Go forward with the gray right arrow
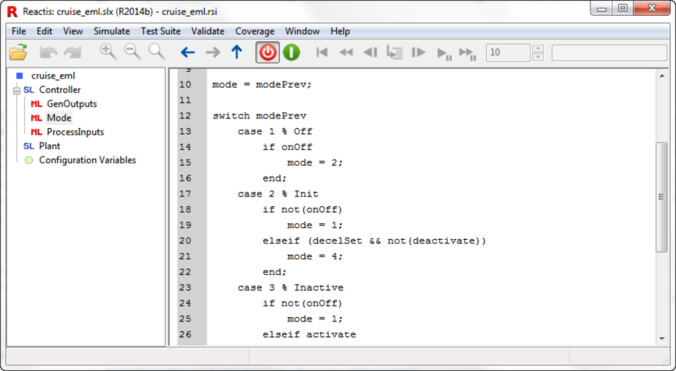Viewport: 676px width, 371px height. (x=213, y=53)
